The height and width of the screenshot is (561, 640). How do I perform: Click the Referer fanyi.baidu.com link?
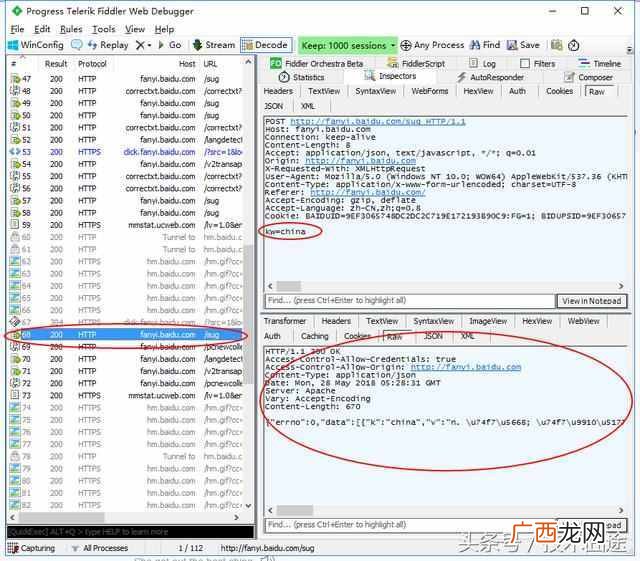pyautogui.click(x=368, y=192)
